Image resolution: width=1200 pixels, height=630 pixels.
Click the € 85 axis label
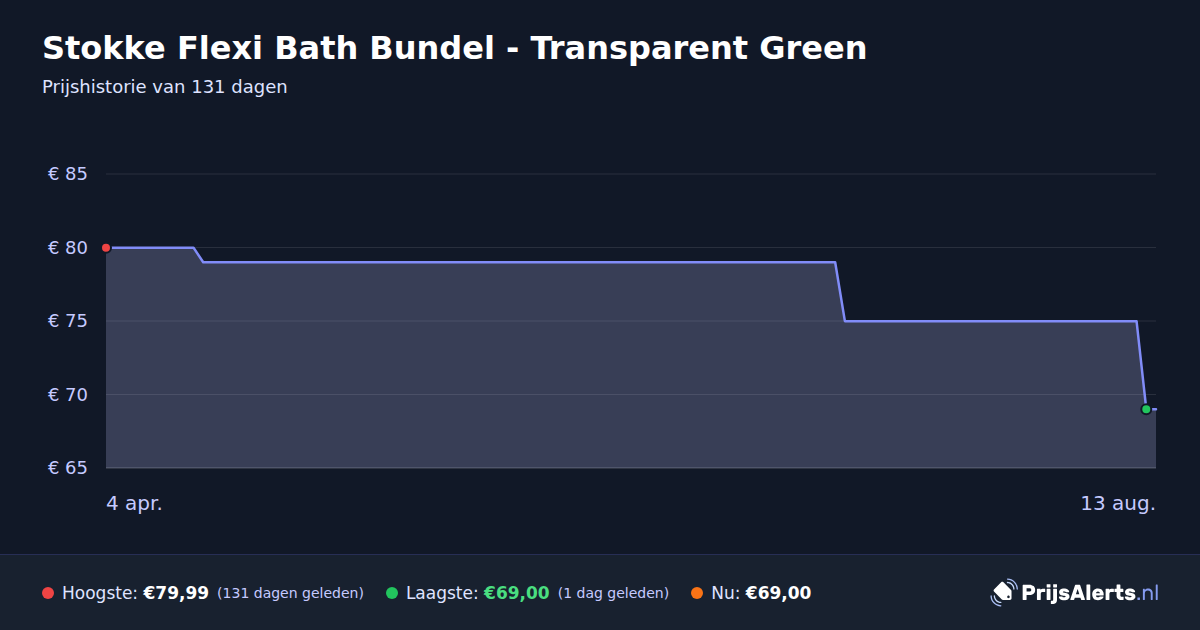[68, 174]
